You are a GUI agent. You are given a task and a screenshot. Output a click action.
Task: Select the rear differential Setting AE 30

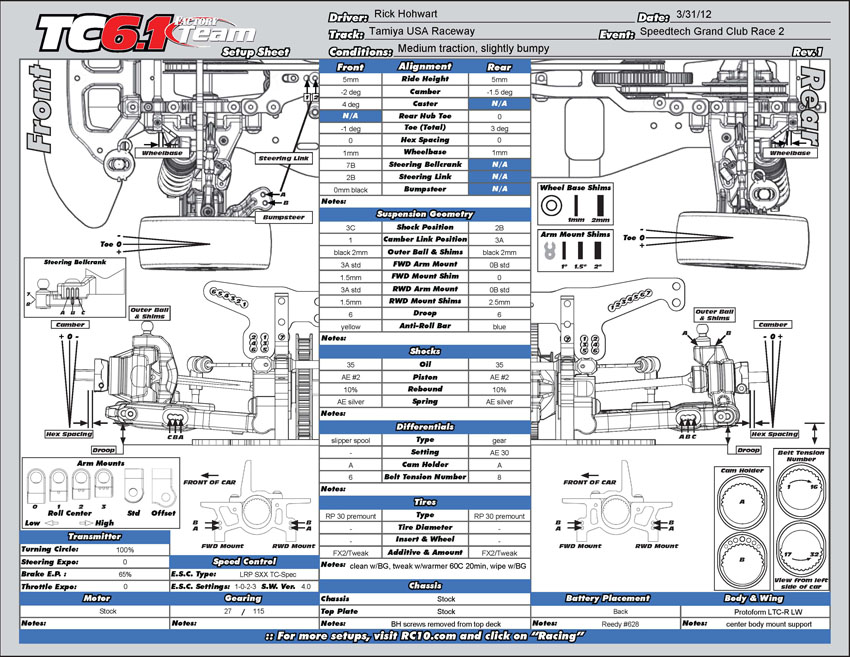coord(499,453)
